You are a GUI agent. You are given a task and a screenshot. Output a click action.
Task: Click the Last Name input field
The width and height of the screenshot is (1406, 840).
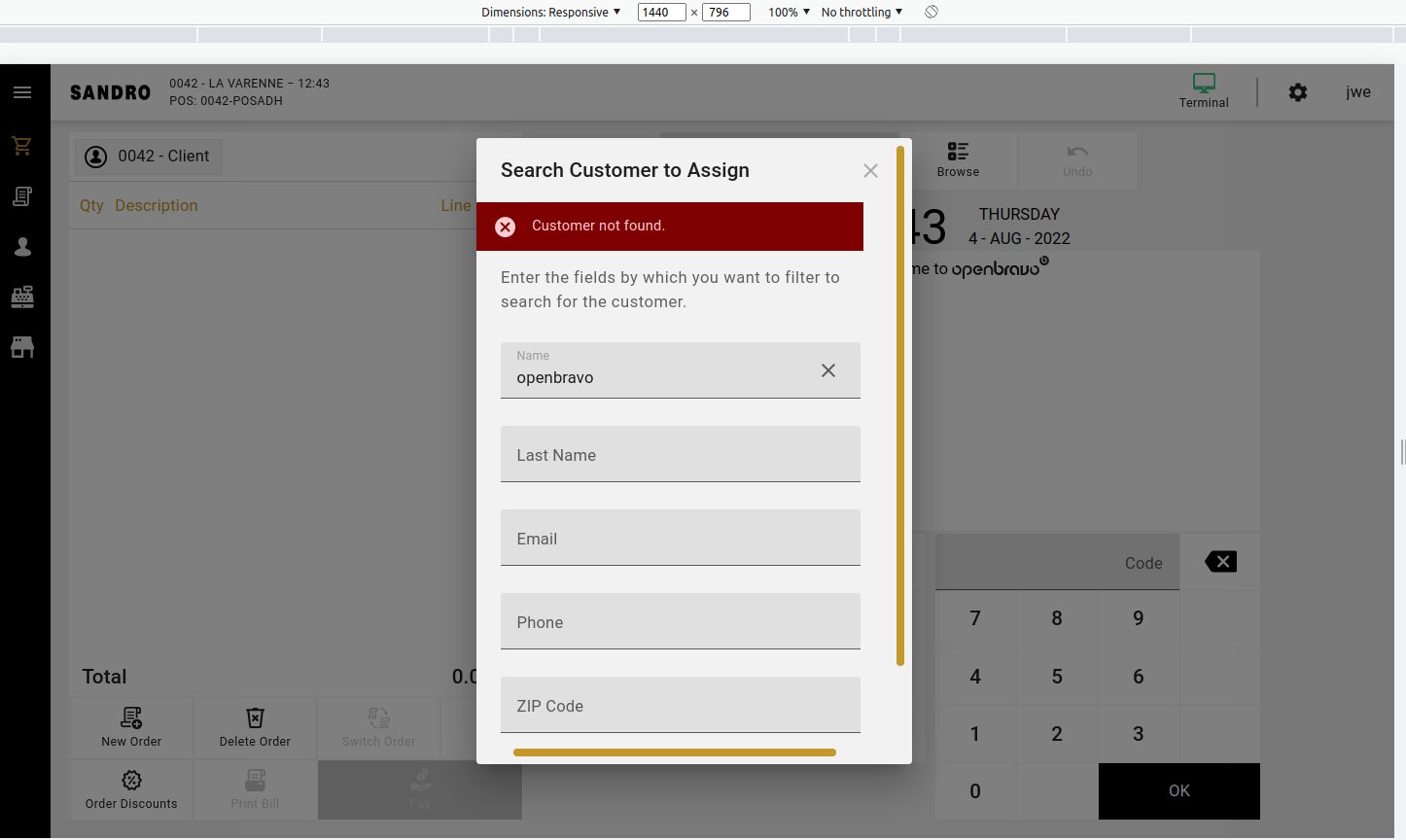pos(681,454)
